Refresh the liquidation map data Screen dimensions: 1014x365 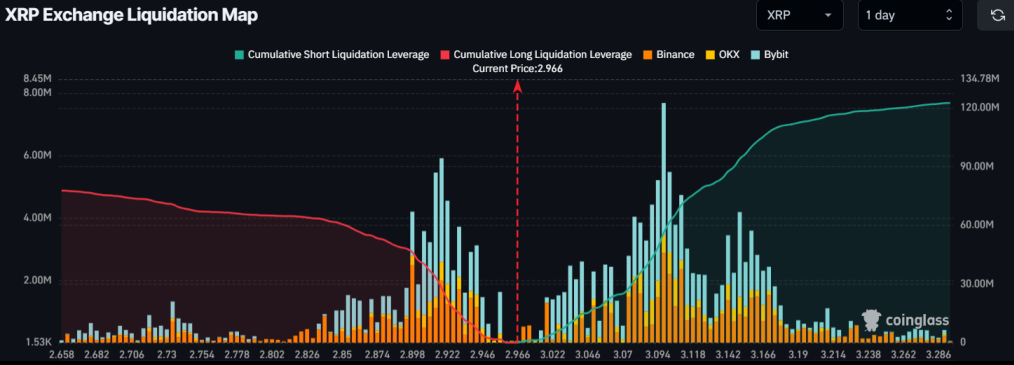tap(998, 15)
